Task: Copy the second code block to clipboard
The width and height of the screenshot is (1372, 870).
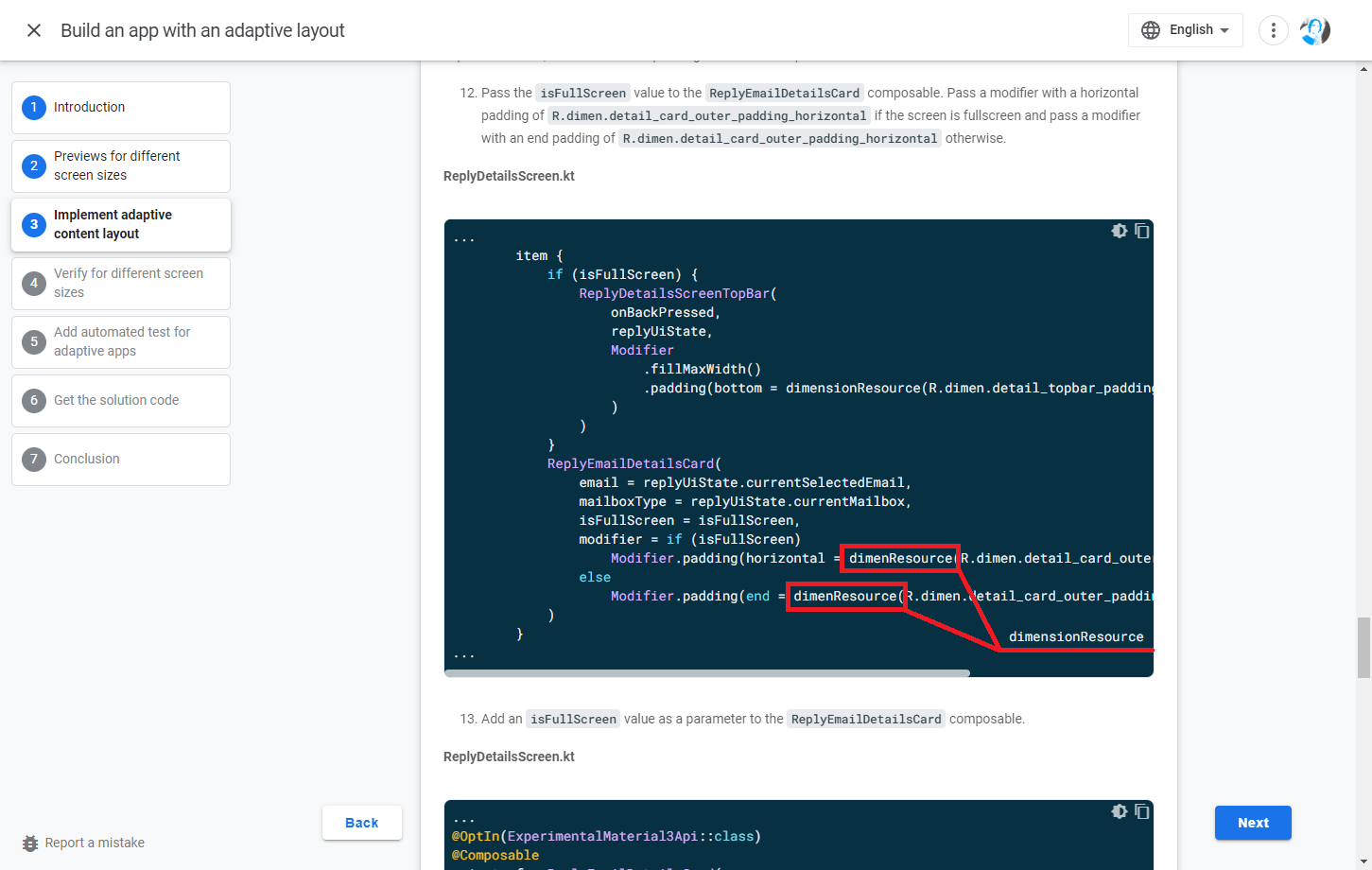Action: pyautogui.click(x=1142, y=811)
